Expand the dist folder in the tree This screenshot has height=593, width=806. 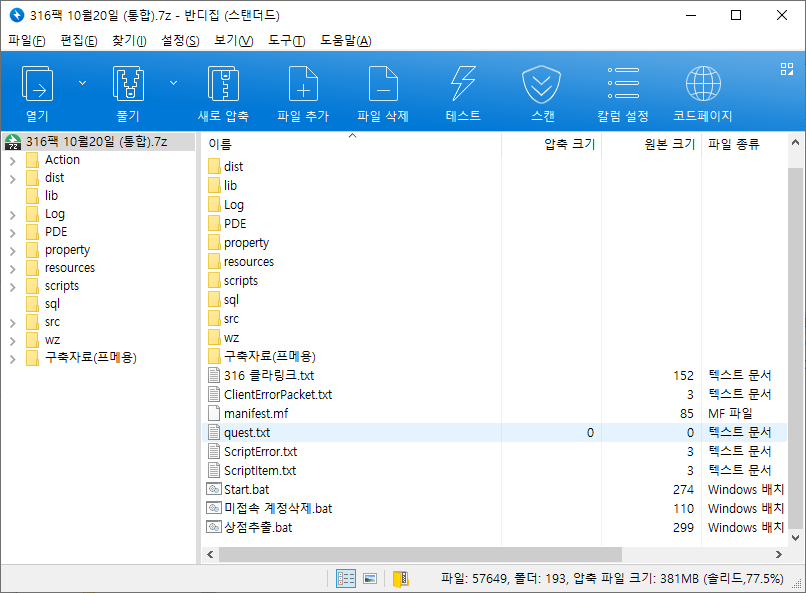tap(13, 179)
